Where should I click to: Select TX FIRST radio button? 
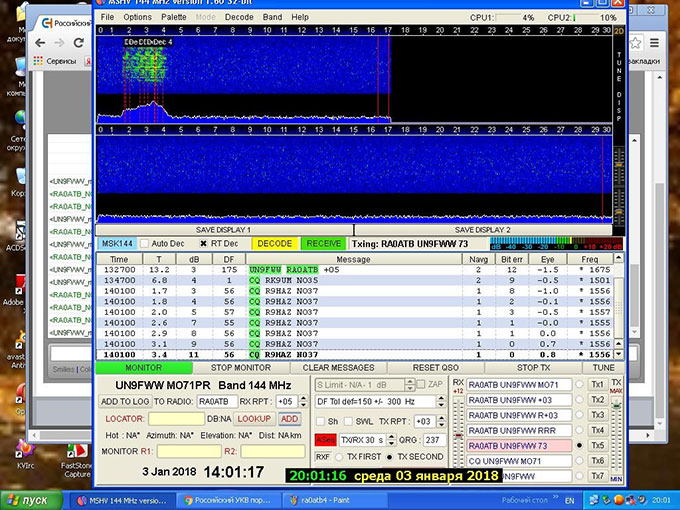coord(340,457)
